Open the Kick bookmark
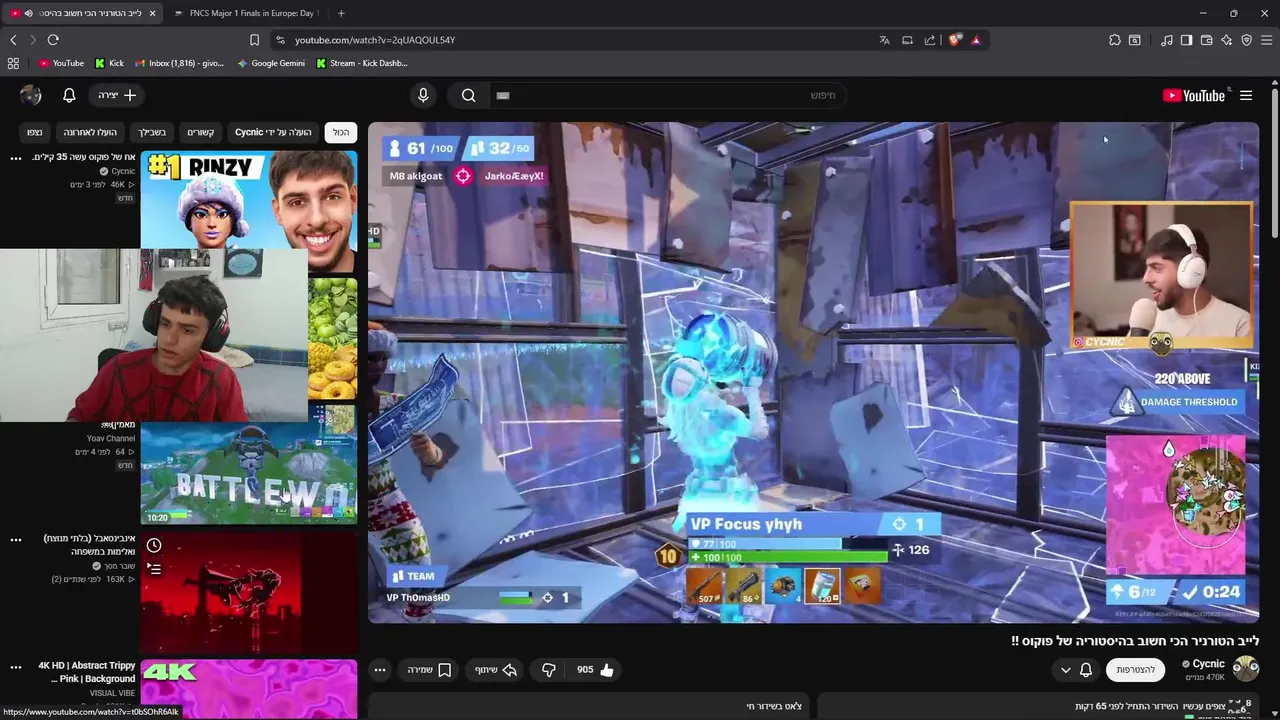The height and width of the screenshot is (720, 1280). point(110,63)
